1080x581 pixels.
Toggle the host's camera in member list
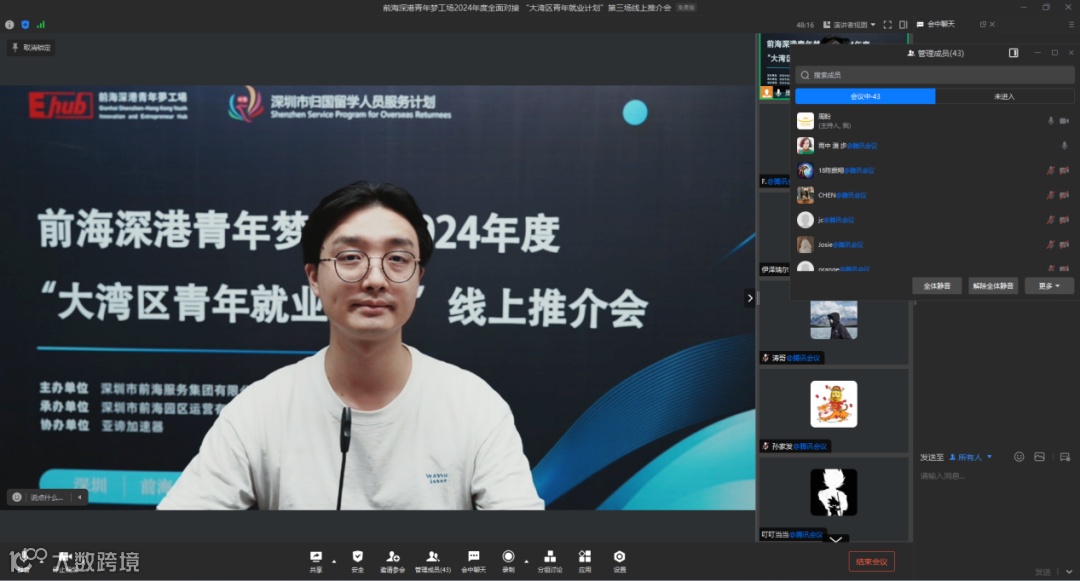pos(1064,121)
